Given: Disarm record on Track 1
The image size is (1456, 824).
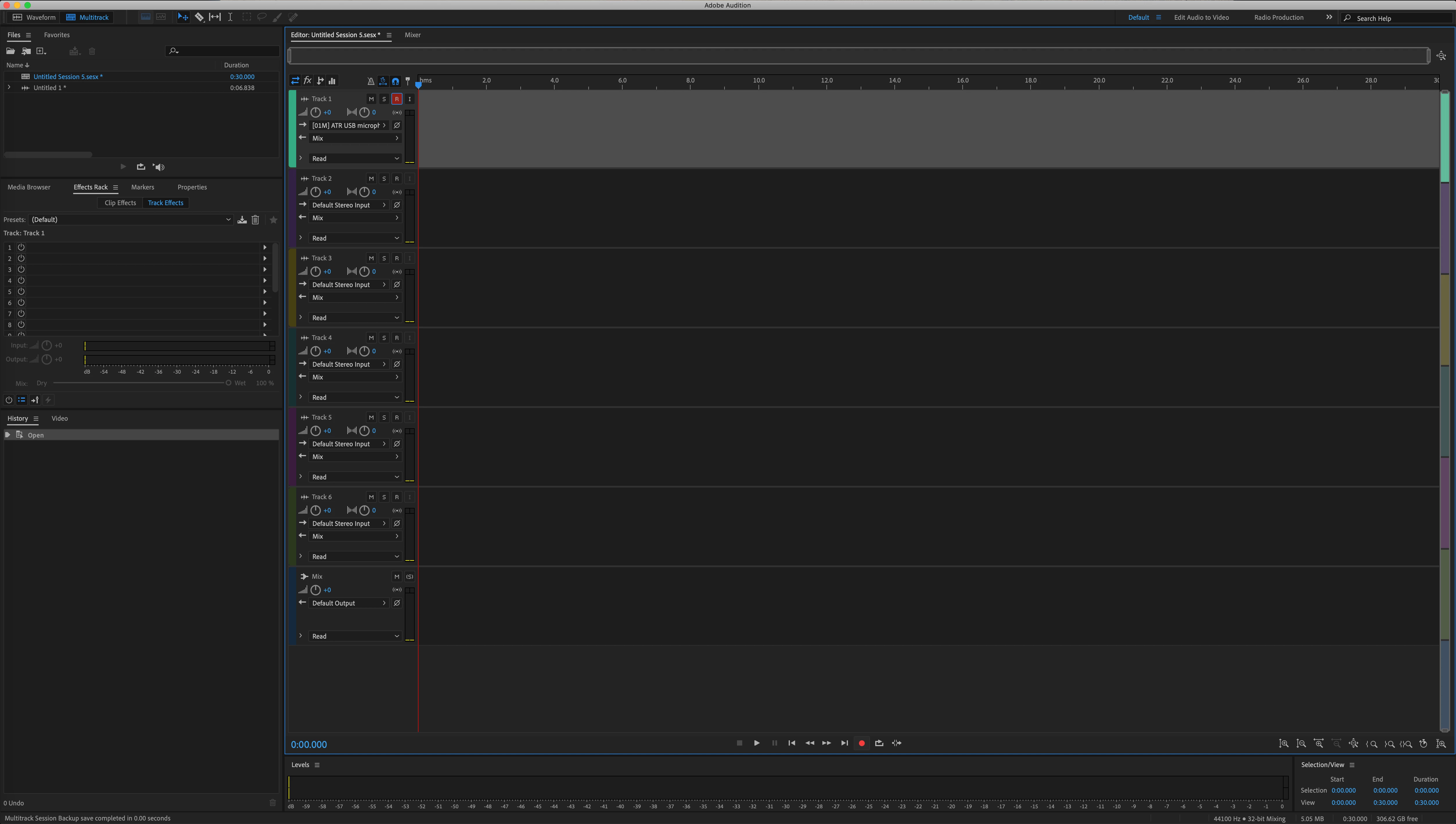Looking at the screenshot, I should 396,99.
